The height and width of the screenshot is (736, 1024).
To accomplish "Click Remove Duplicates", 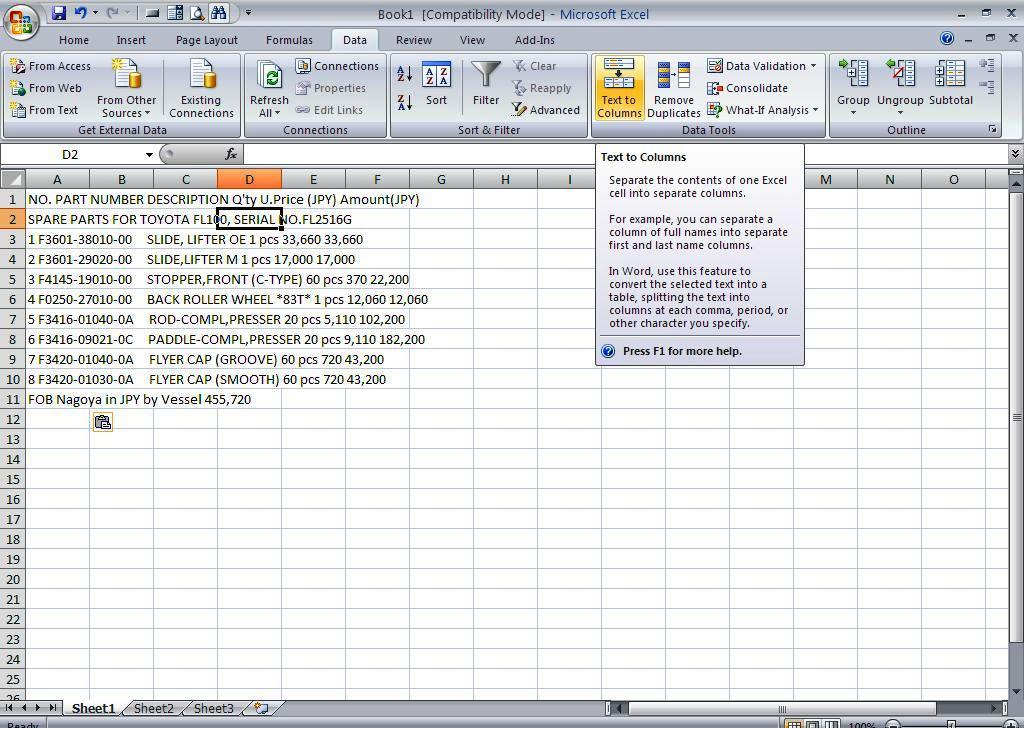I will coord(673,89).
